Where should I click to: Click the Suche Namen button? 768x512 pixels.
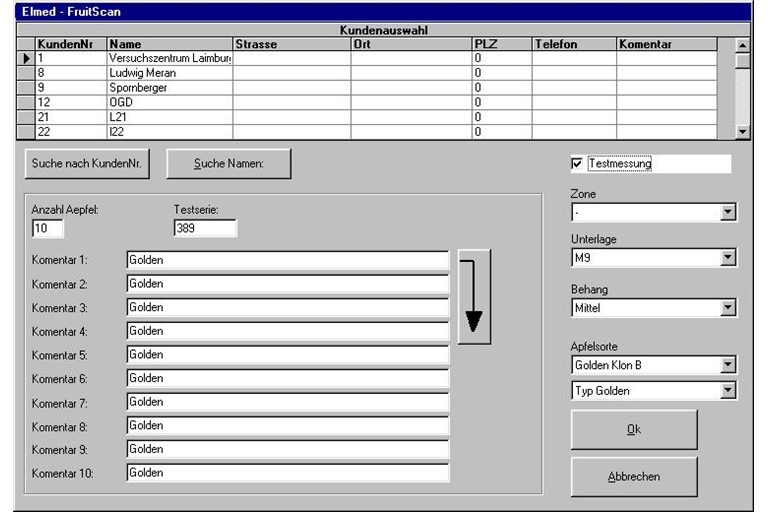click(x=228, y=164)
